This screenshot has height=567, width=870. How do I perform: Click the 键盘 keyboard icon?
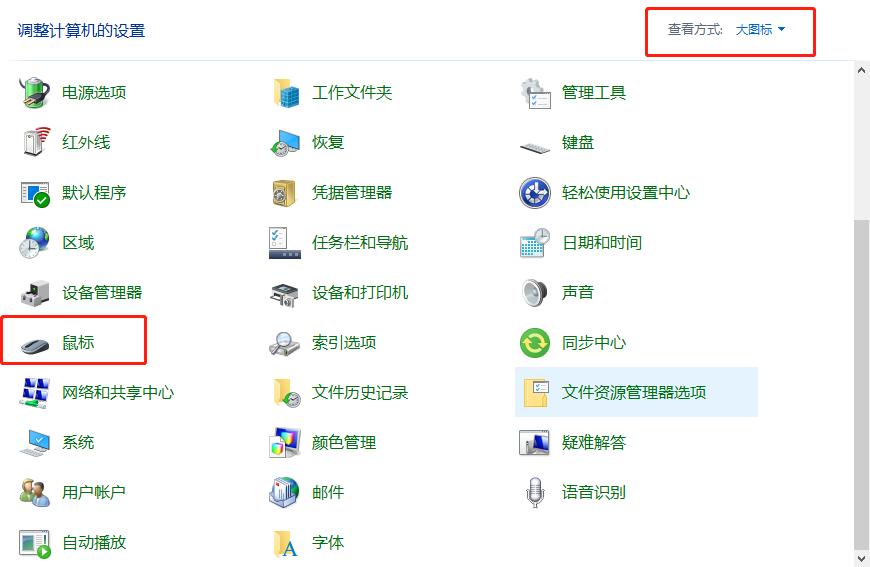click(535, 147)
